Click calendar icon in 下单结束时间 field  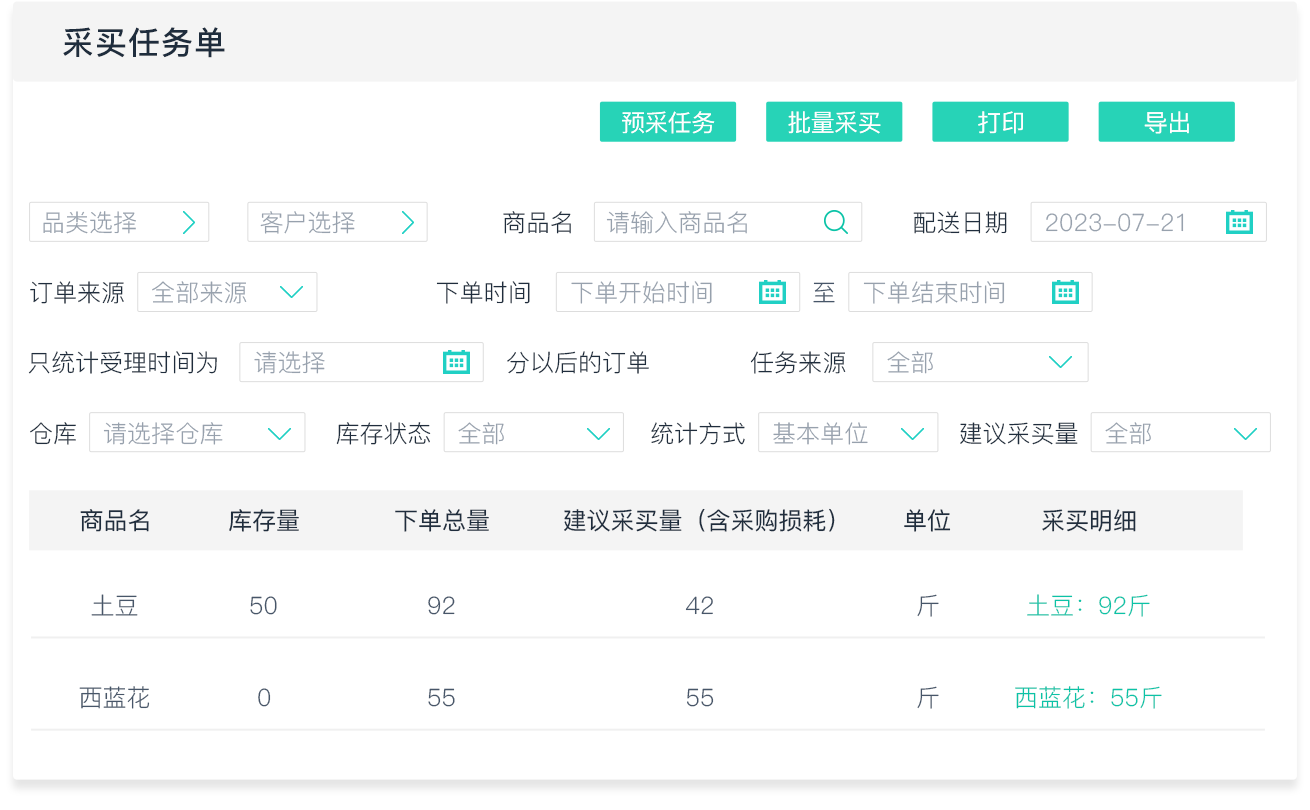pyautogui.click(x=1065, y=292)
